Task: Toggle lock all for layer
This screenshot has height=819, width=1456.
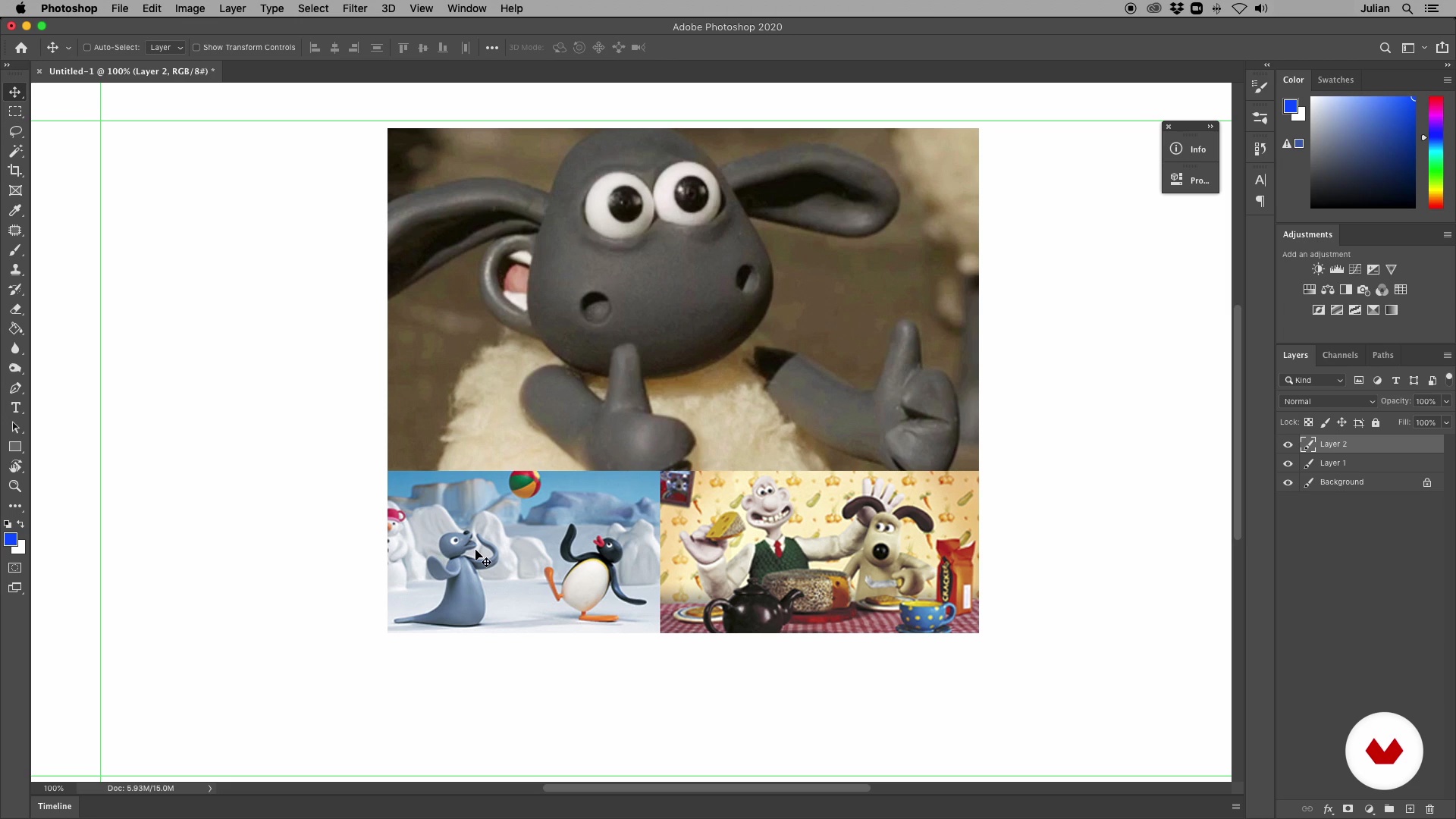Action: click(x=1376, y=422)
